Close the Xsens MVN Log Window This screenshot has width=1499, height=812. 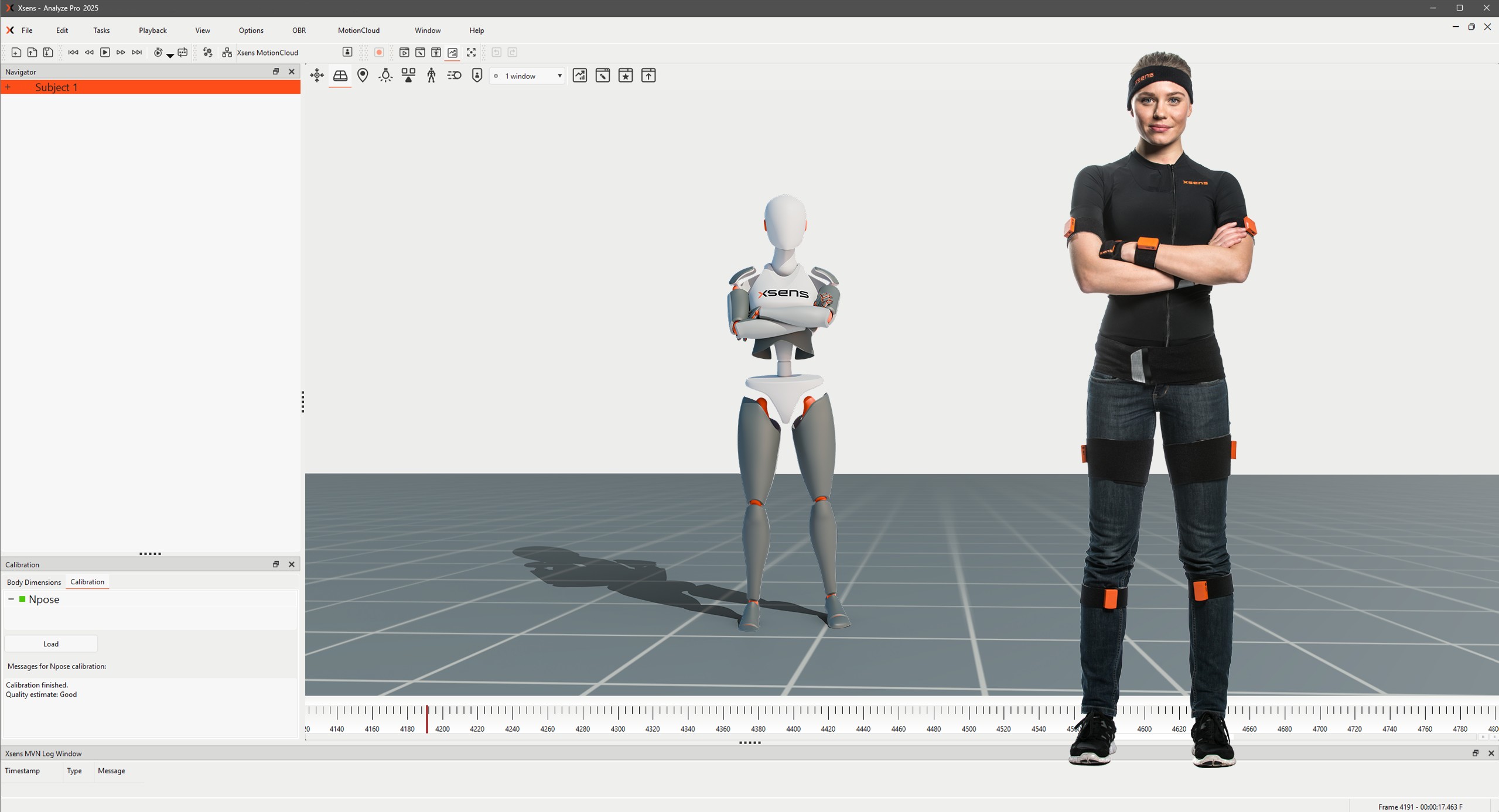click(x=1491, y=753)
